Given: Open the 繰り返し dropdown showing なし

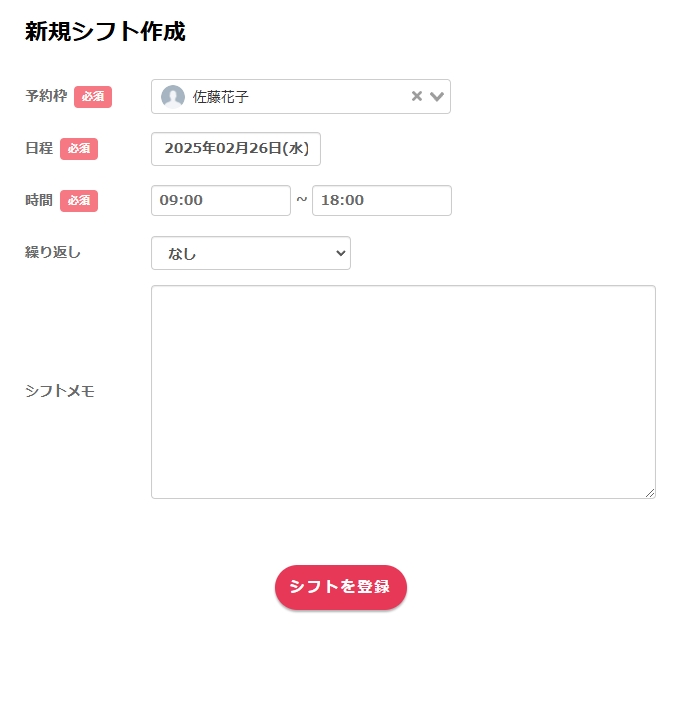Looking at the screenshot, I should click(250, 253).
